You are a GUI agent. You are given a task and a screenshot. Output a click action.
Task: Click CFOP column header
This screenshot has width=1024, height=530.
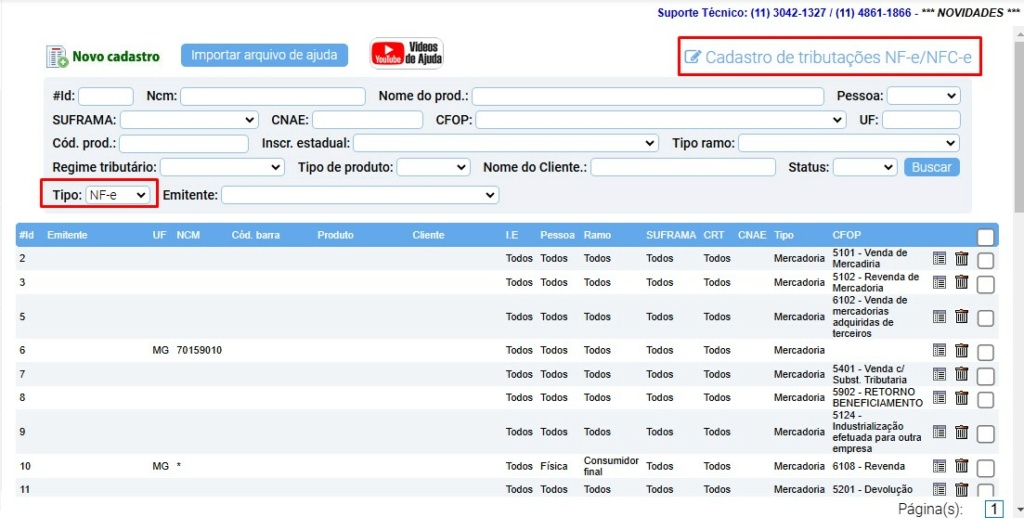(846, 235)
